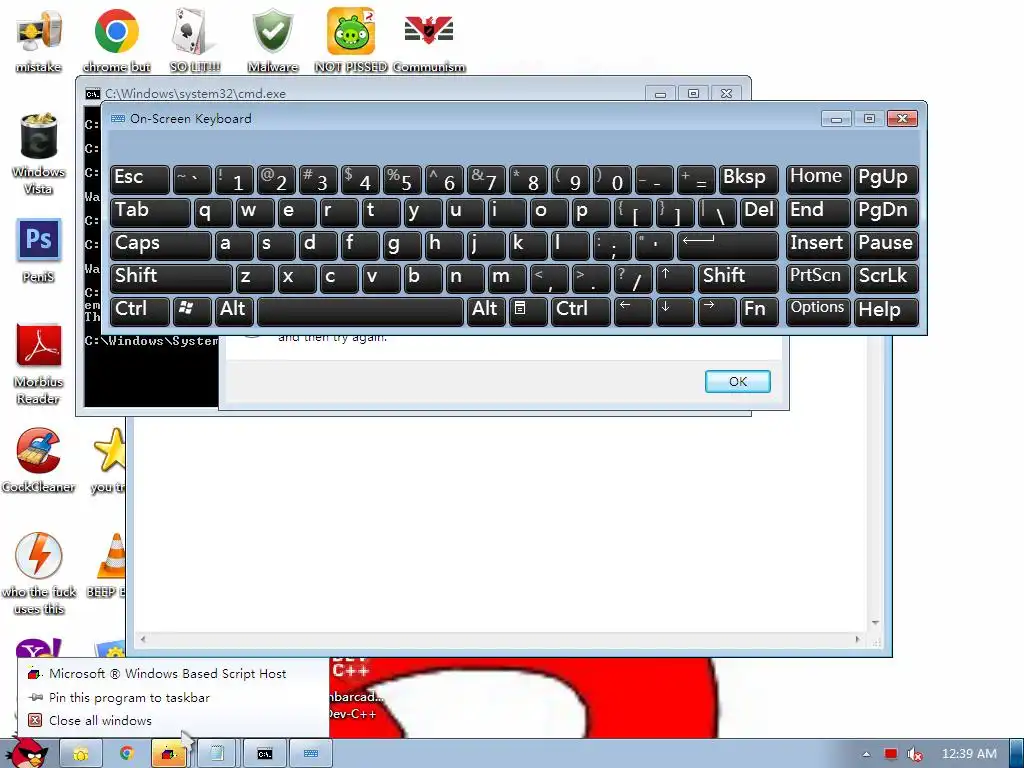Click the Home key
The height and width of the screenshot is (768, 1024).
coord(818,180)
